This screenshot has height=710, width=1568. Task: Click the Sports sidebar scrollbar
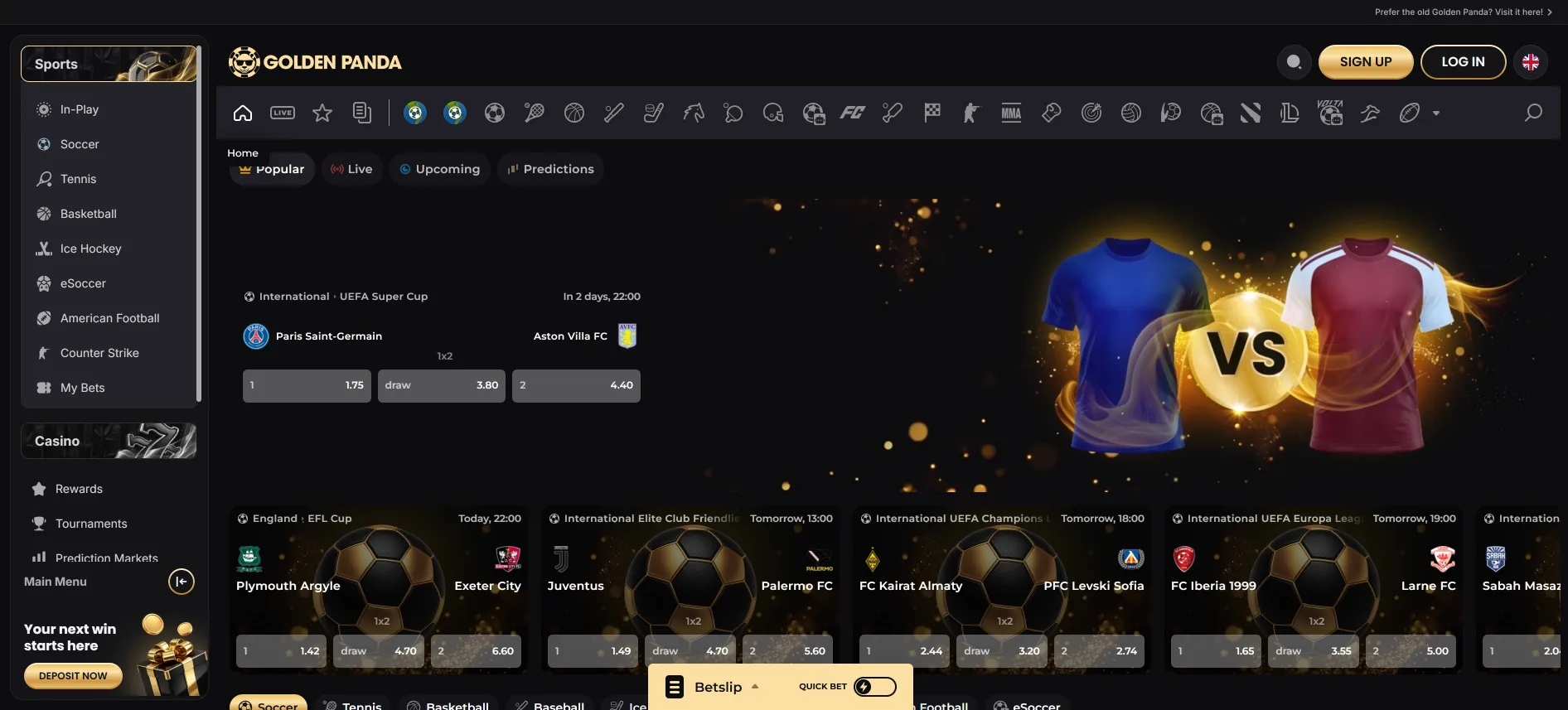199,224
